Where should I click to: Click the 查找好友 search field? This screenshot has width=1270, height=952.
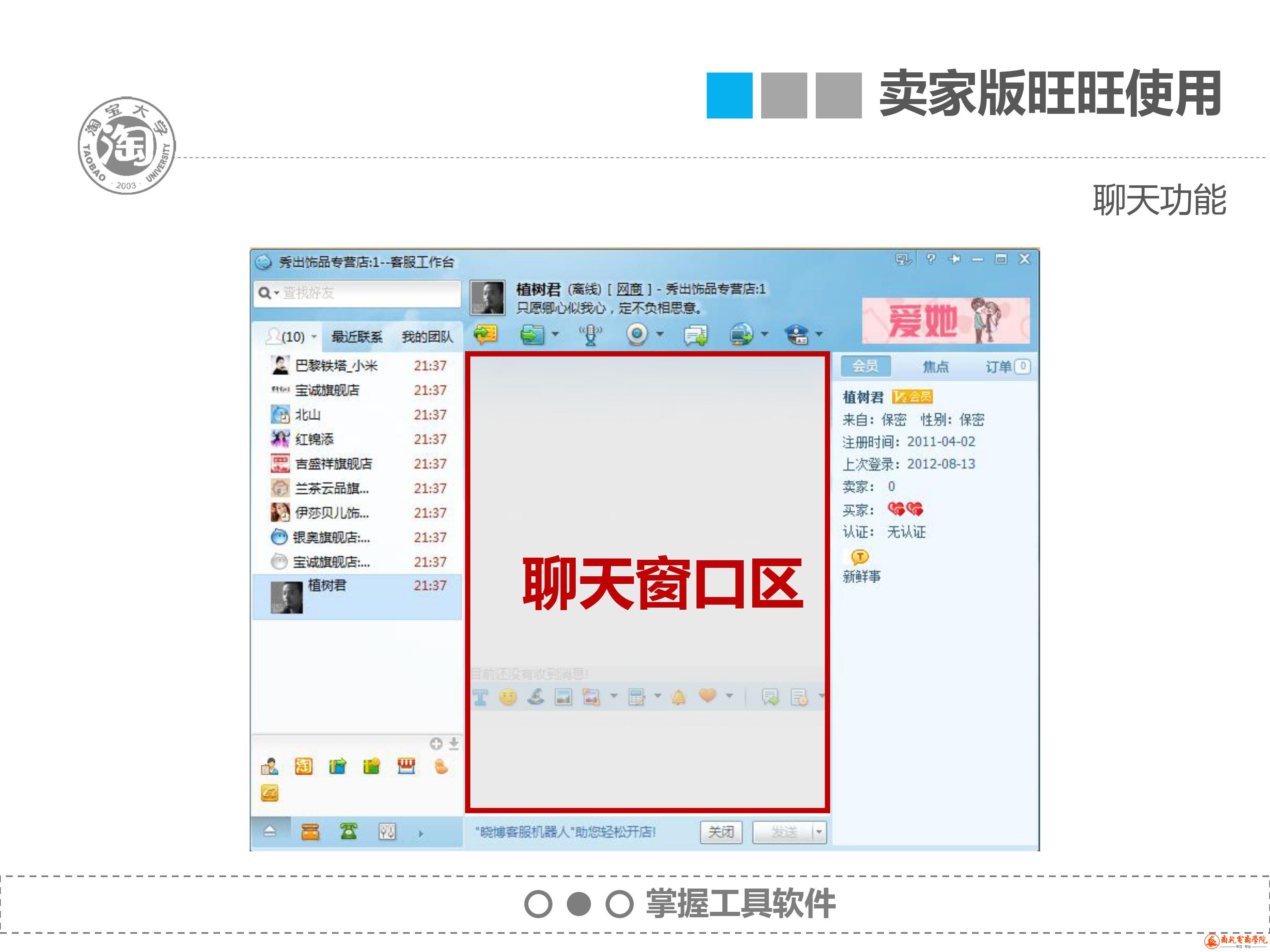(357, 293)
